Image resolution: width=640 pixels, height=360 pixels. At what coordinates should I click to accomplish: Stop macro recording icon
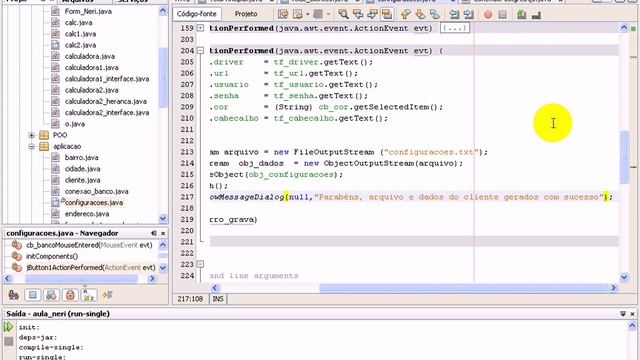tap(502, 14)
